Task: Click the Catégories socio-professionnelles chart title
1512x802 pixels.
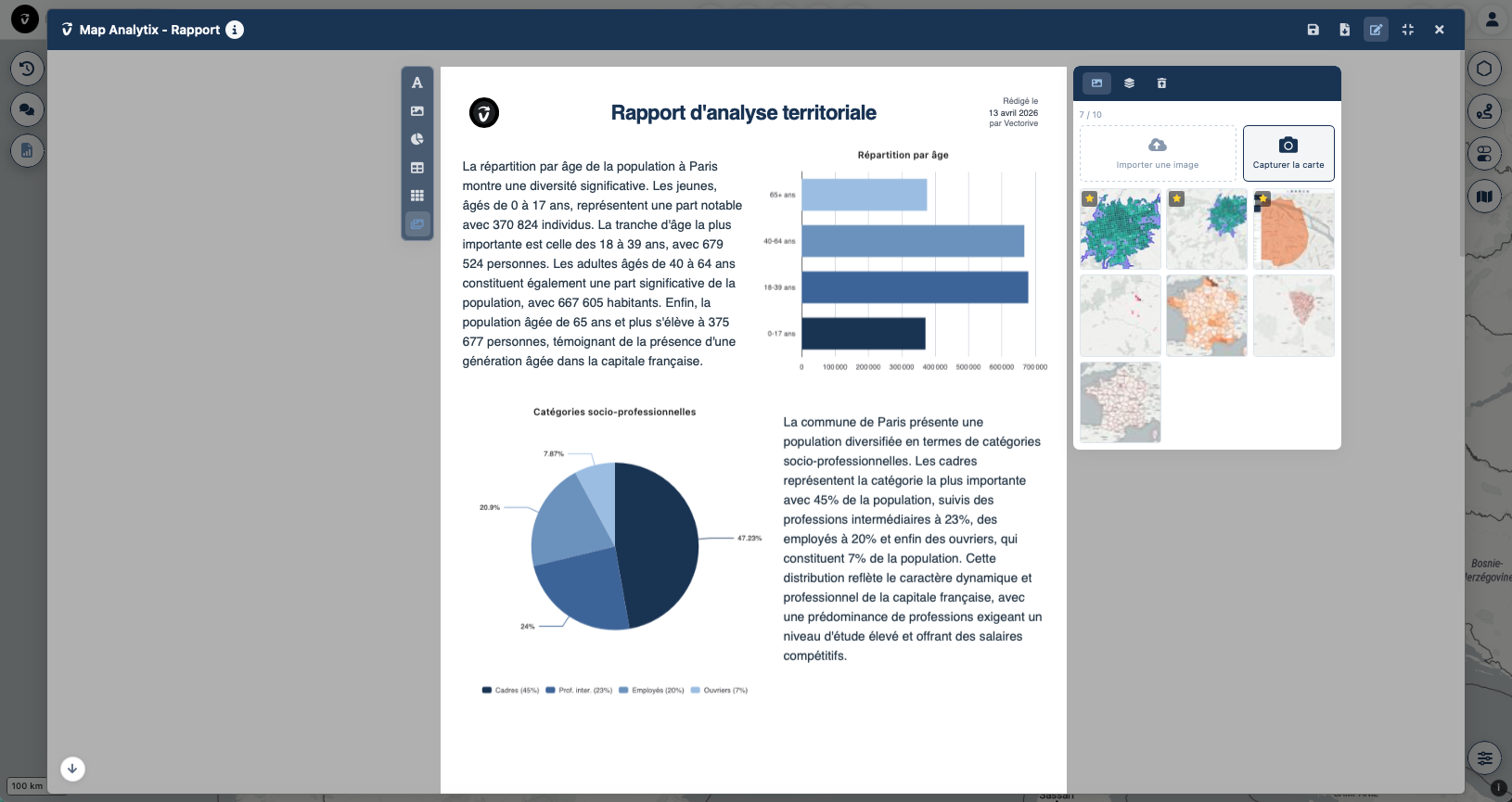Action: pyautogui.click(x=614, y=412)
